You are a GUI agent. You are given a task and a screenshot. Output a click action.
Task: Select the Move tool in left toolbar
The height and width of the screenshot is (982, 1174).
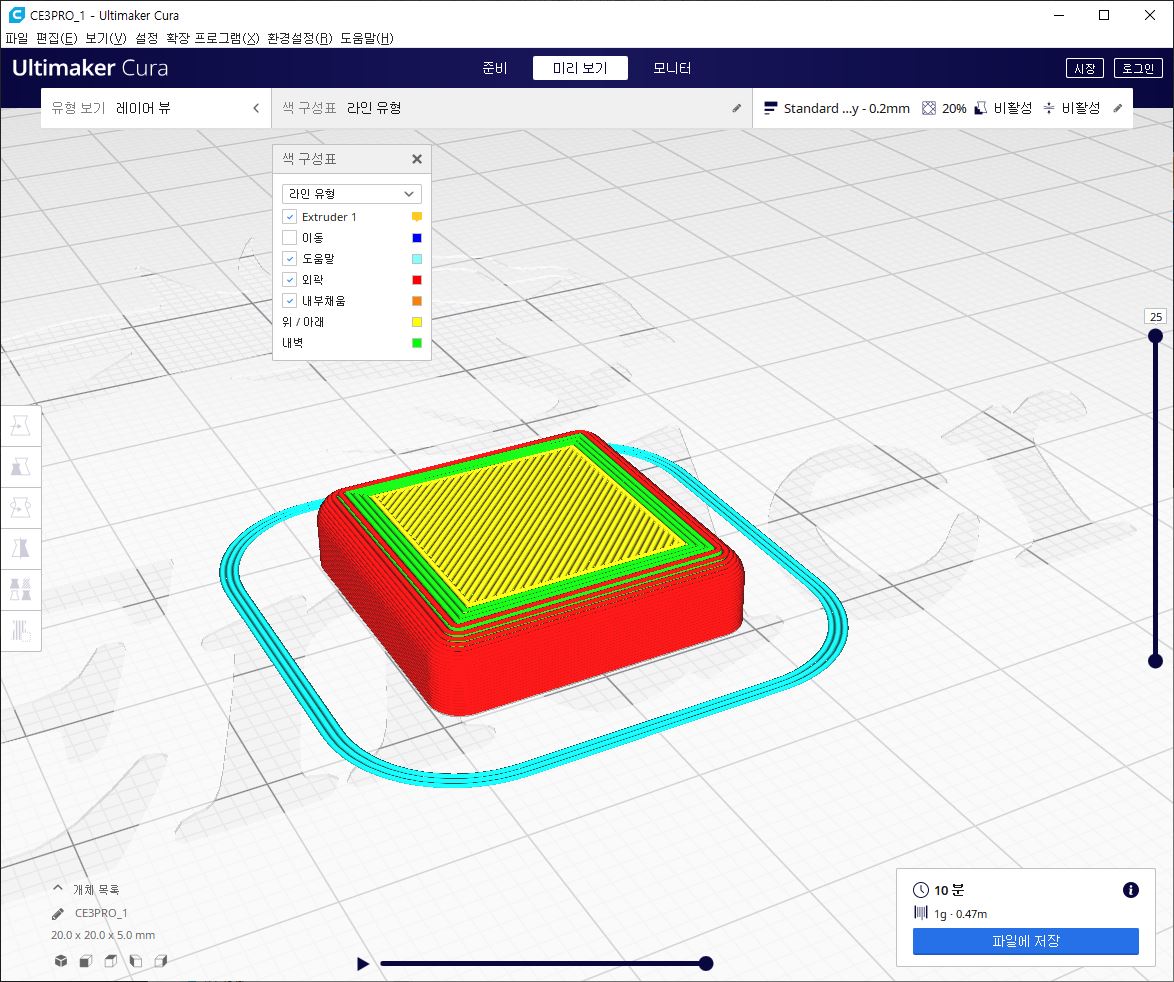20,426
